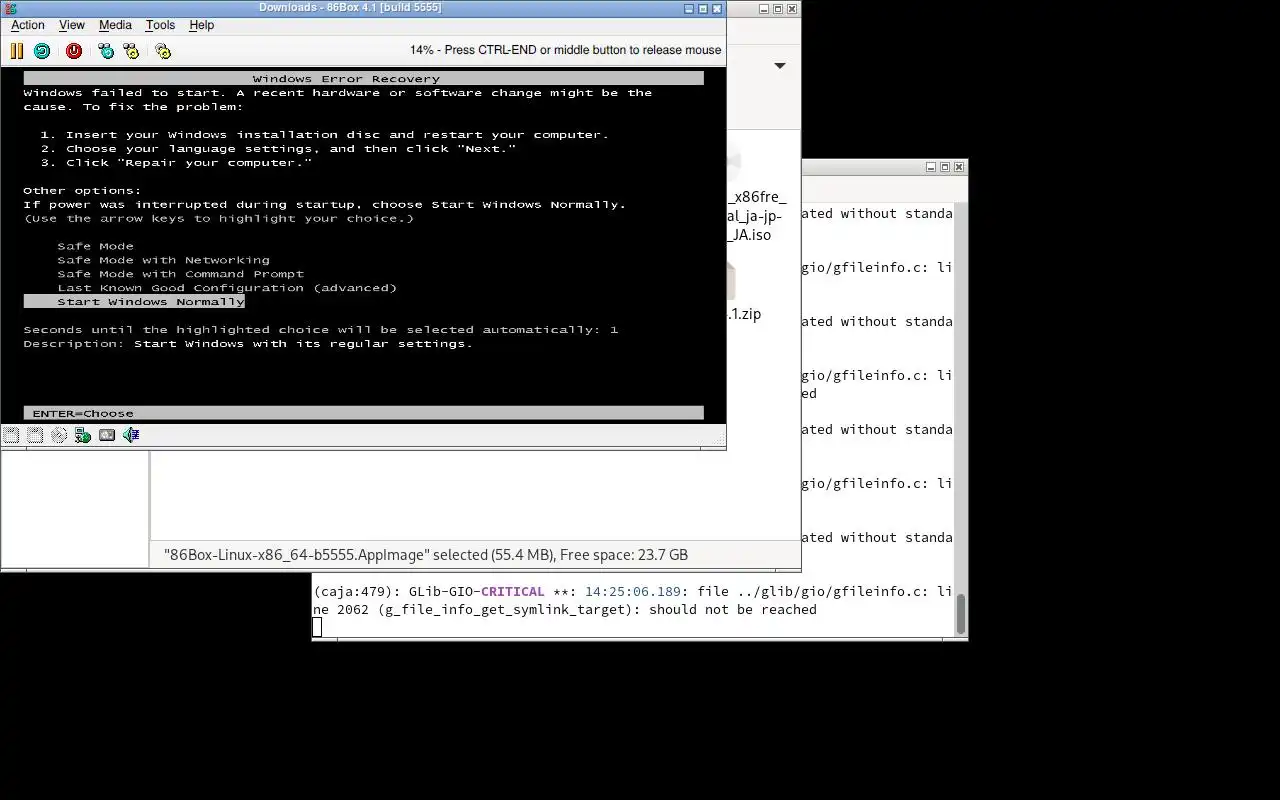1280x800 pixels.
Task: Close the 86Box window
Action: 717,9
